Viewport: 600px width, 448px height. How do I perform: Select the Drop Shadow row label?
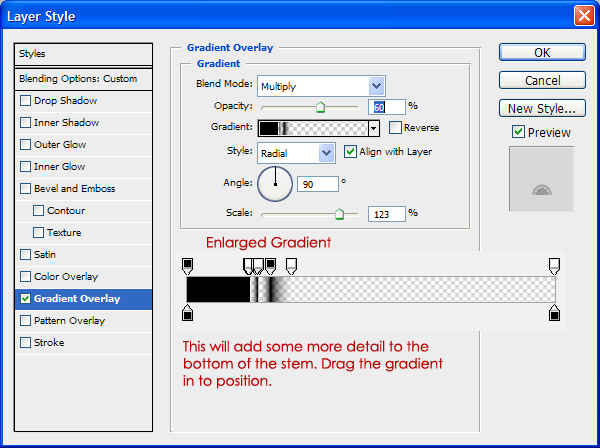pyautogui.click(x=65, y=101)
